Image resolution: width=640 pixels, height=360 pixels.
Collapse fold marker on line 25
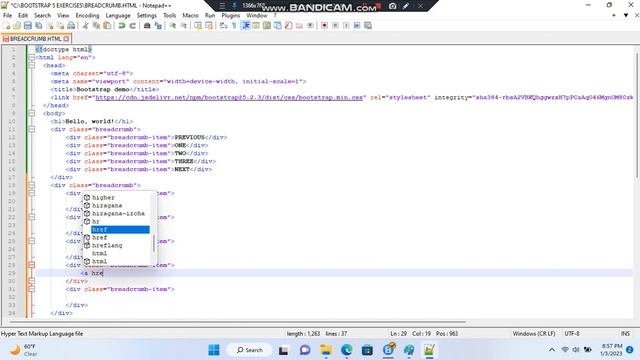tap(32, 241)
